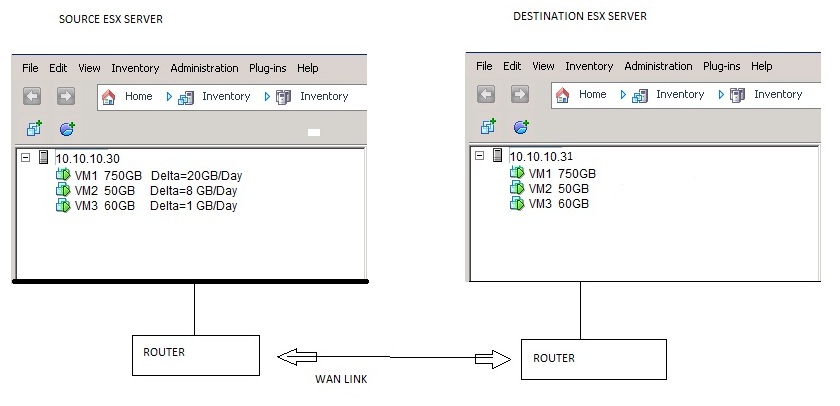840x406 pixels.
Task: Click first Inventory breadcrumb in destination window
Action: point(680,94)
